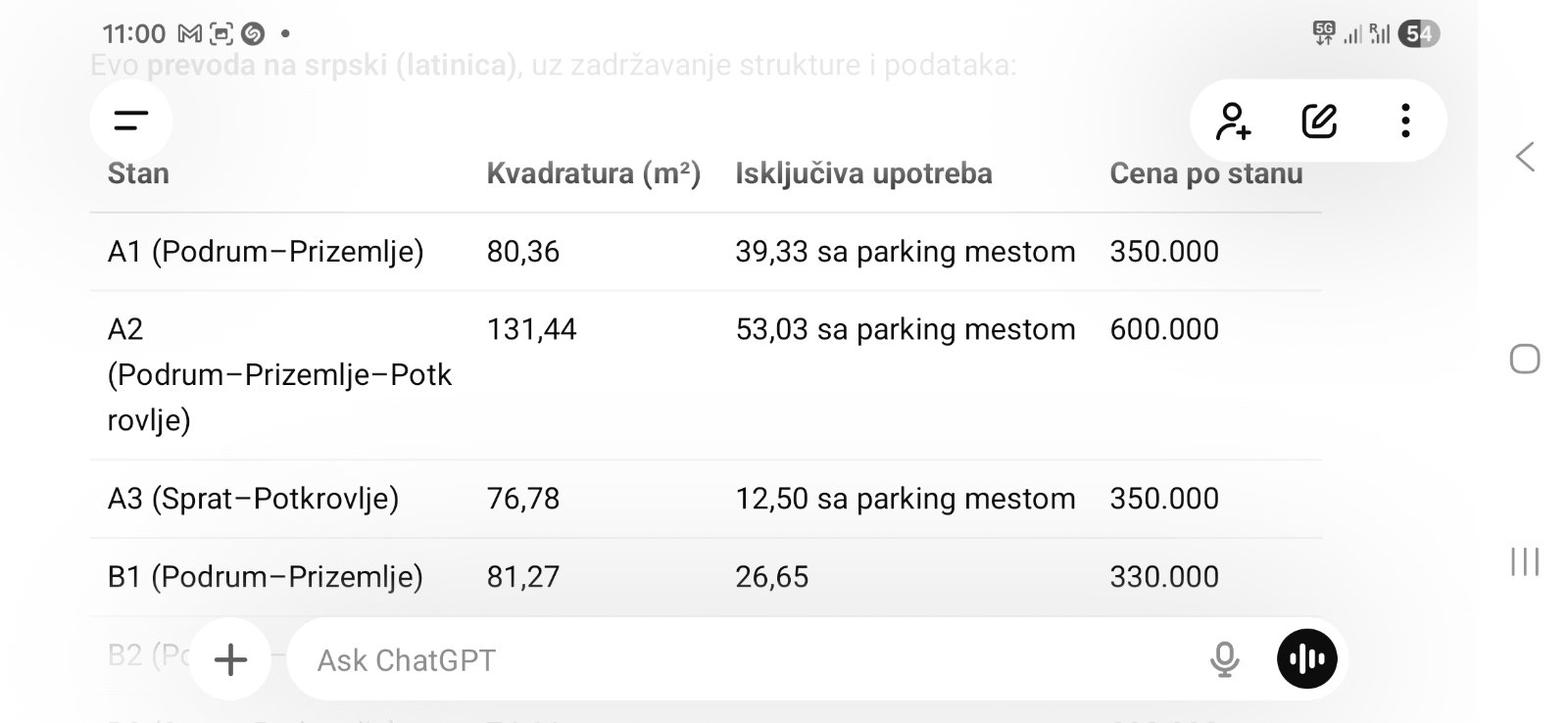
Task: Tap the A3 (Sprat–Potkrovlje) cell
Action: coord(253,499)
